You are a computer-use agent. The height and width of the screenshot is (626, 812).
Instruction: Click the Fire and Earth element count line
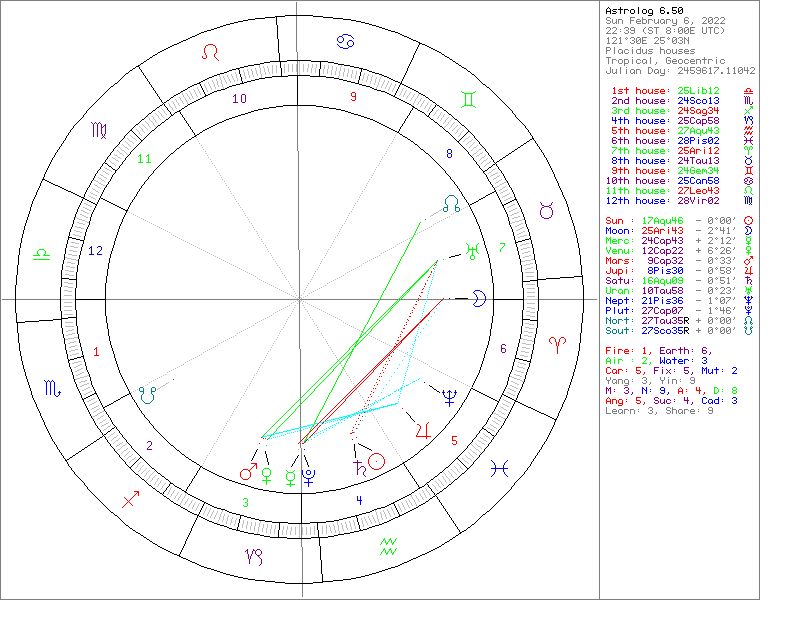pos(660,349)
